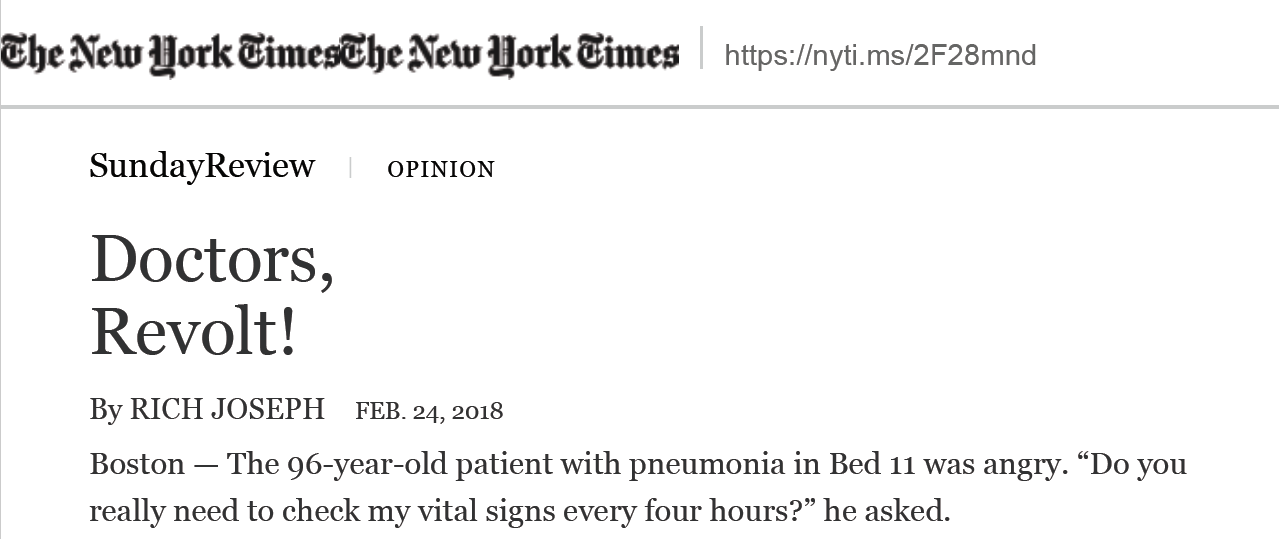Click the "Boston" dateline word
This screenshot has height=539, width=1279.
click(x=137, y=465)
